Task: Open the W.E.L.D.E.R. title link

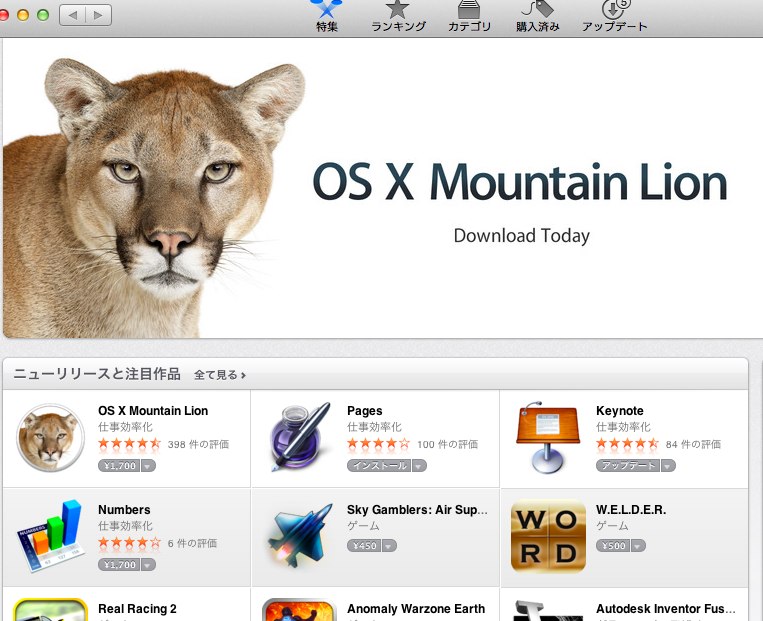Action: (x=631, y=510)
